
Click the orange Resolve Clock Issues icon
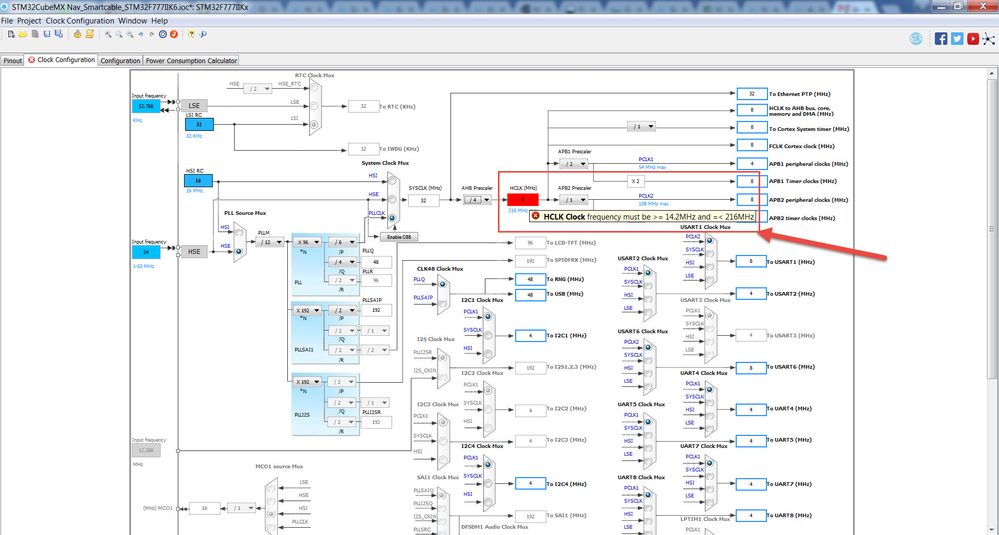click(x=174, y=34)
